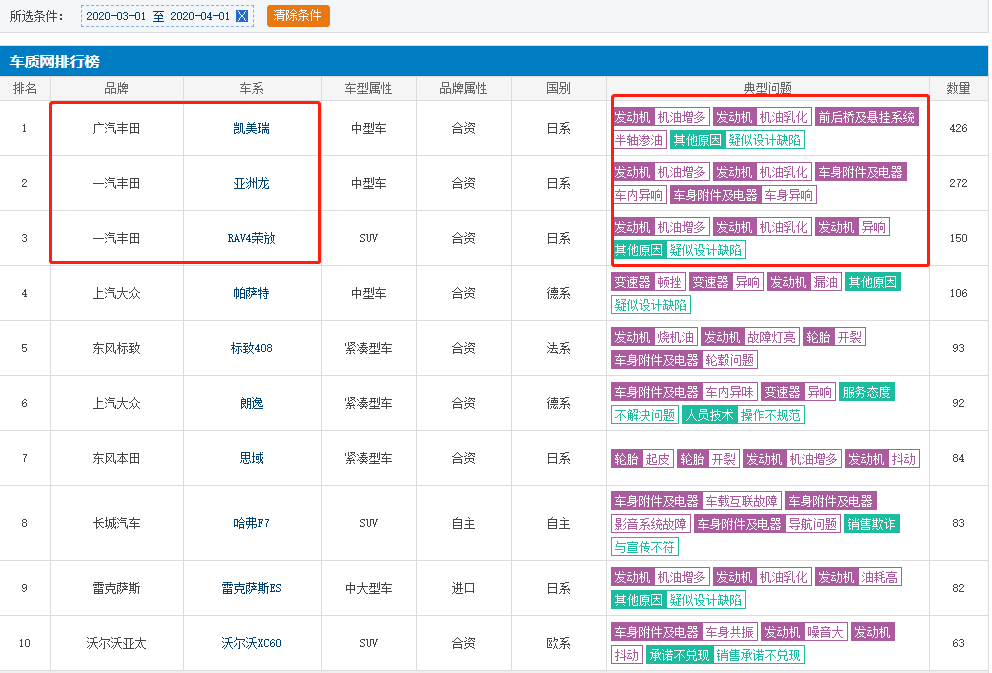Viewport: 992px width, 673px height.
Task: Click 车身异响 tag in 亚洲龙 row
Action: (x=788, y=195)
